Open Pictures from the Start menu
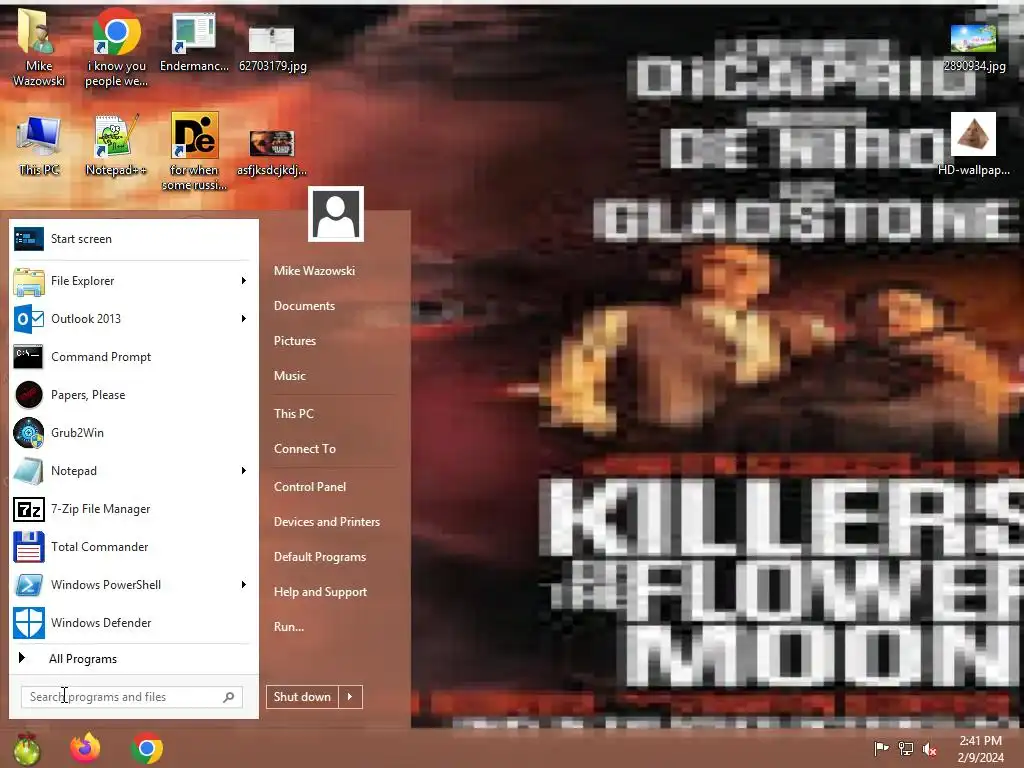The height and width of the screenshot is (768, 1024). point(295,341)
